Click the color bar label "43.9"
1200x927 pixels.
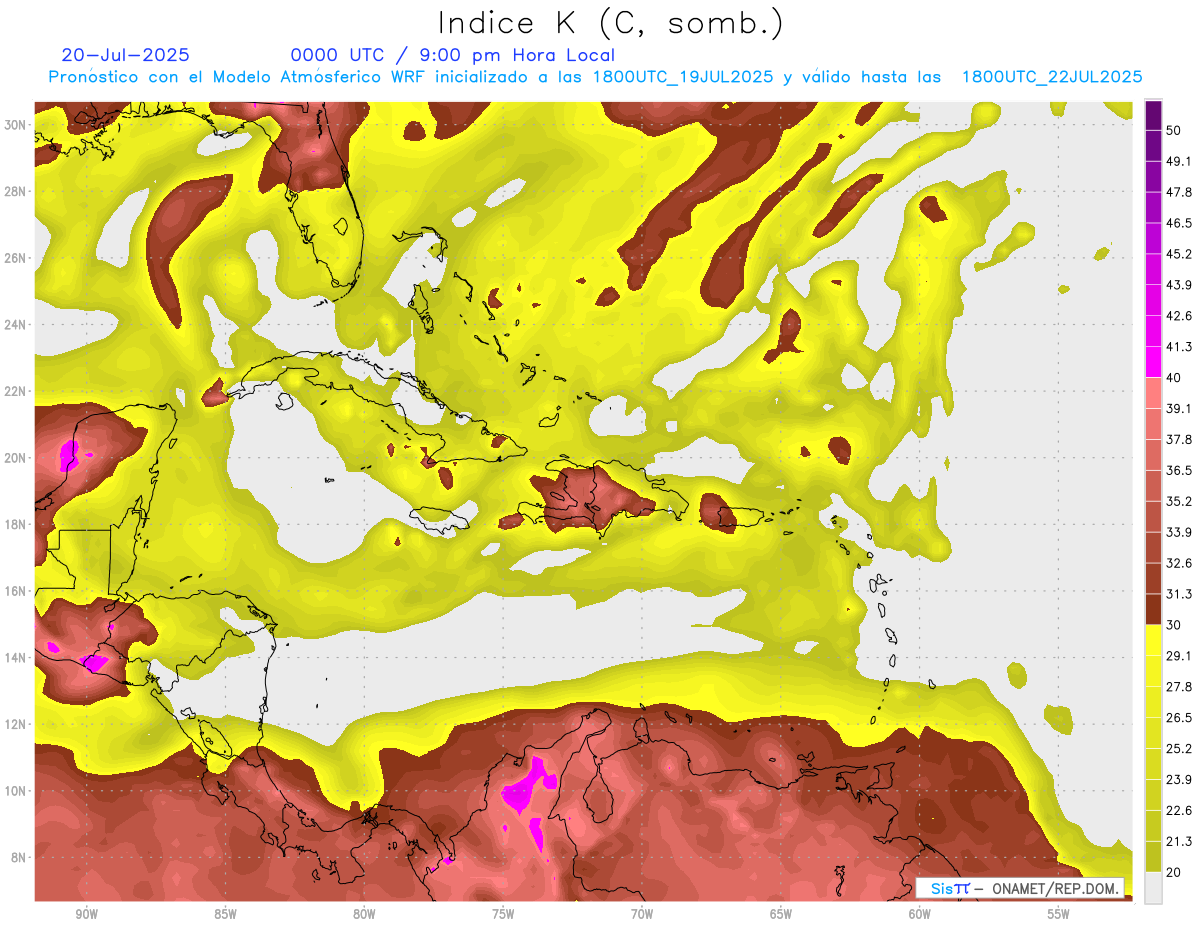1180,285
